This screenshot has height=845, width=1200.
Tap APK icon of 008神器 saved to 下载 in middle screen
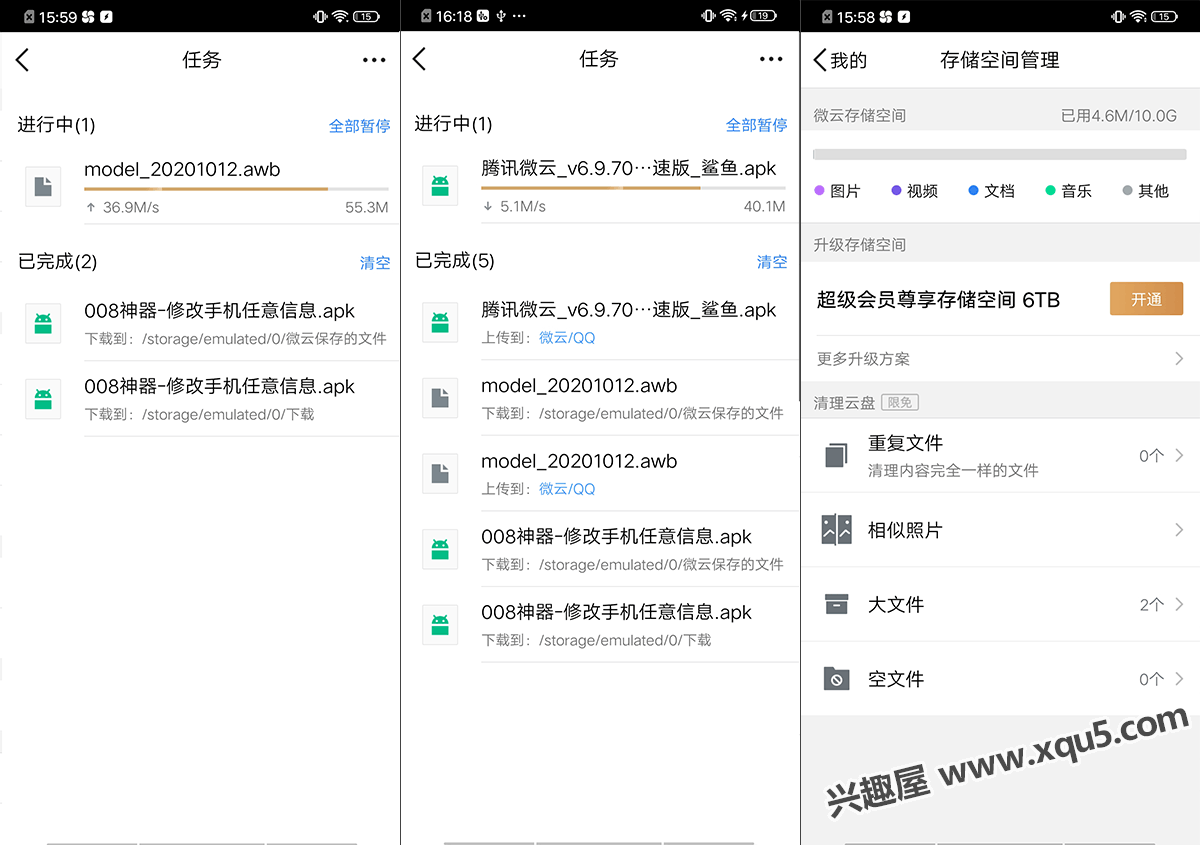pyautogui.click(x=440, y=624)
